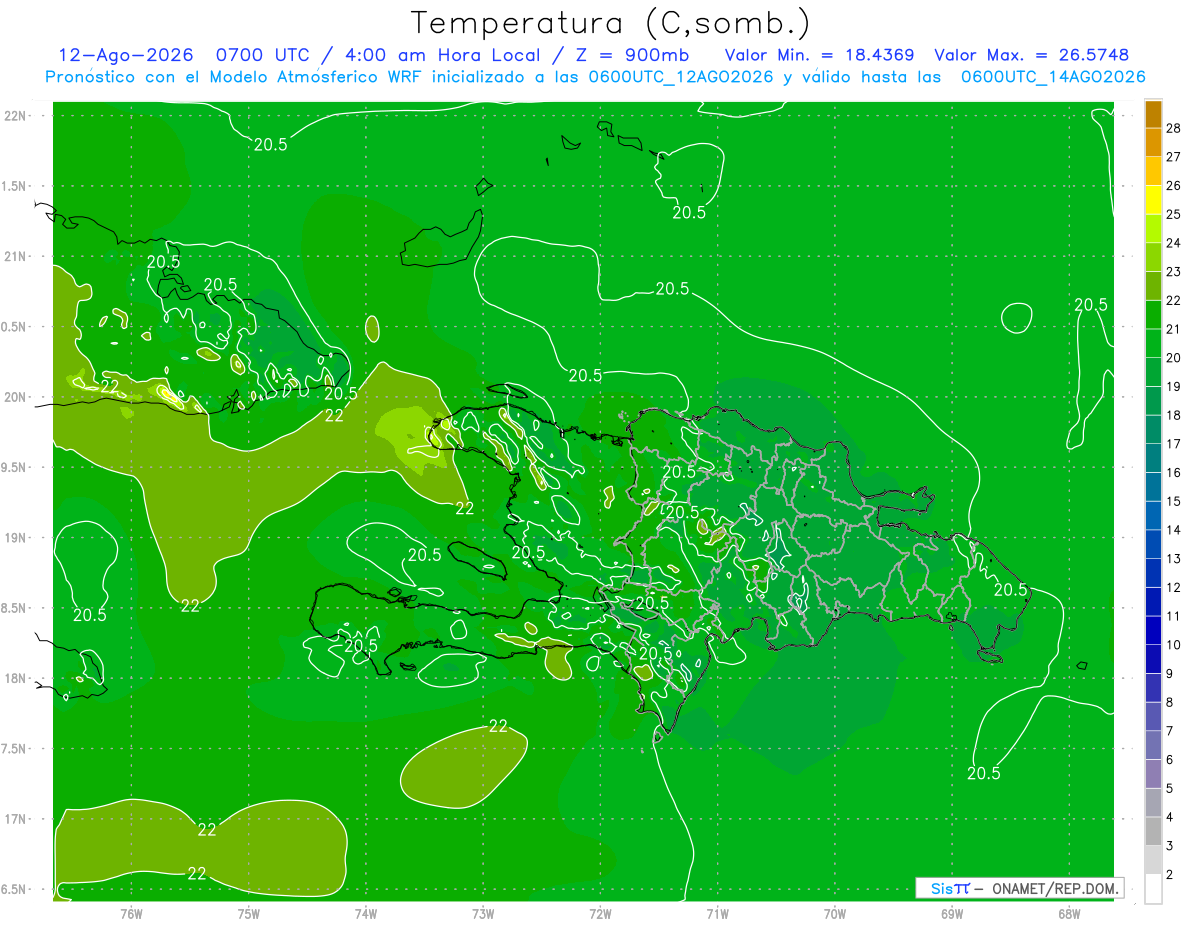Pick the teal swatch between 16 and 17
The width and height of the screenshot is (1200, 927).
(1153, 458)
